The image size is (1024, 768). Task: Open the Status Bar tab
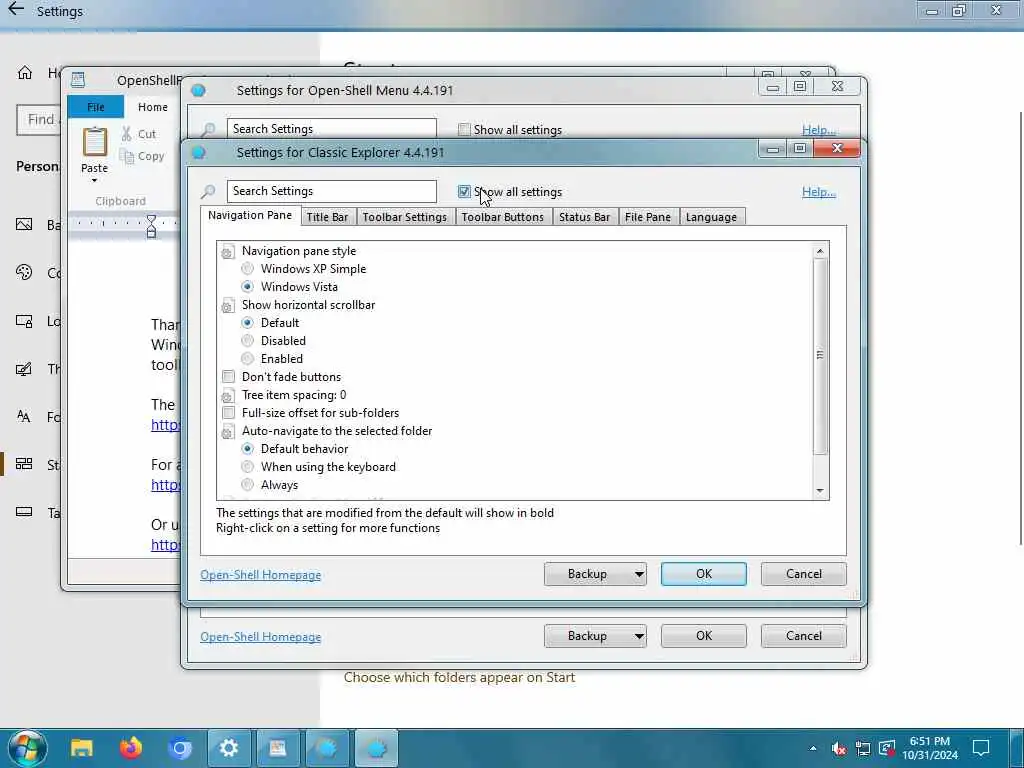tap(584, 217)
